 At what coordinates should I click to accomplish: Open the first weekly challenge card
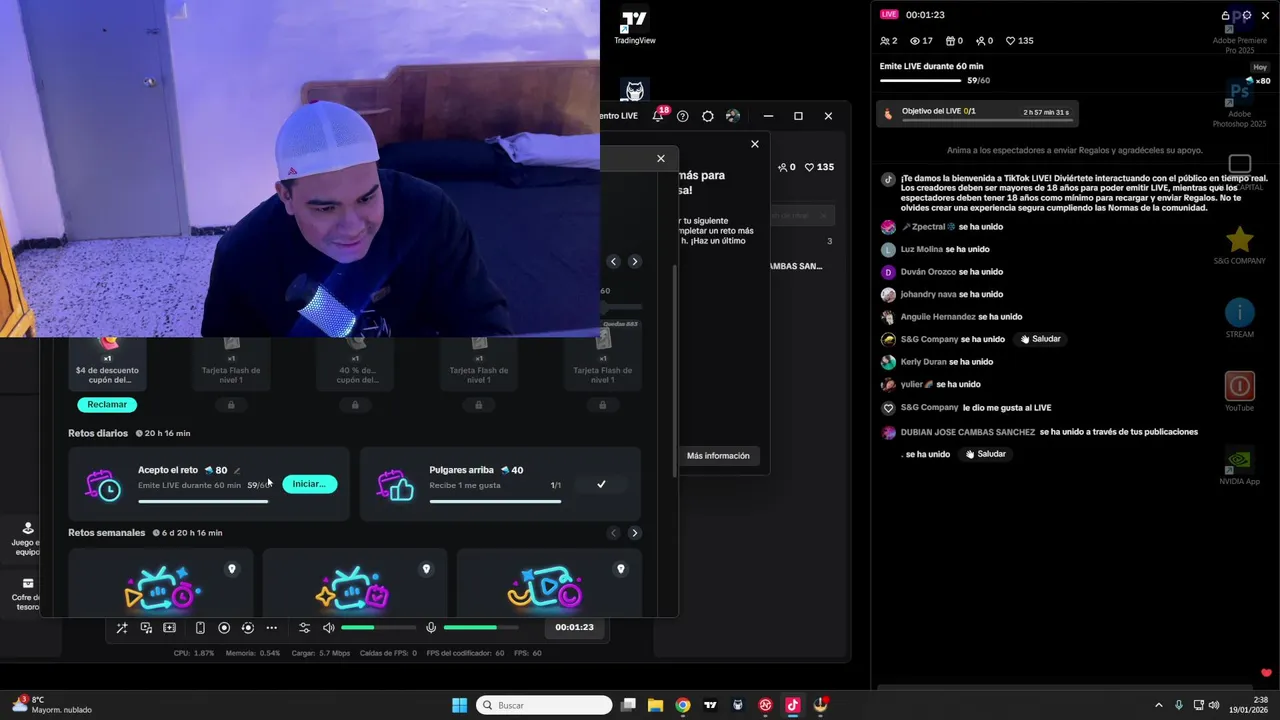(161, 582)
